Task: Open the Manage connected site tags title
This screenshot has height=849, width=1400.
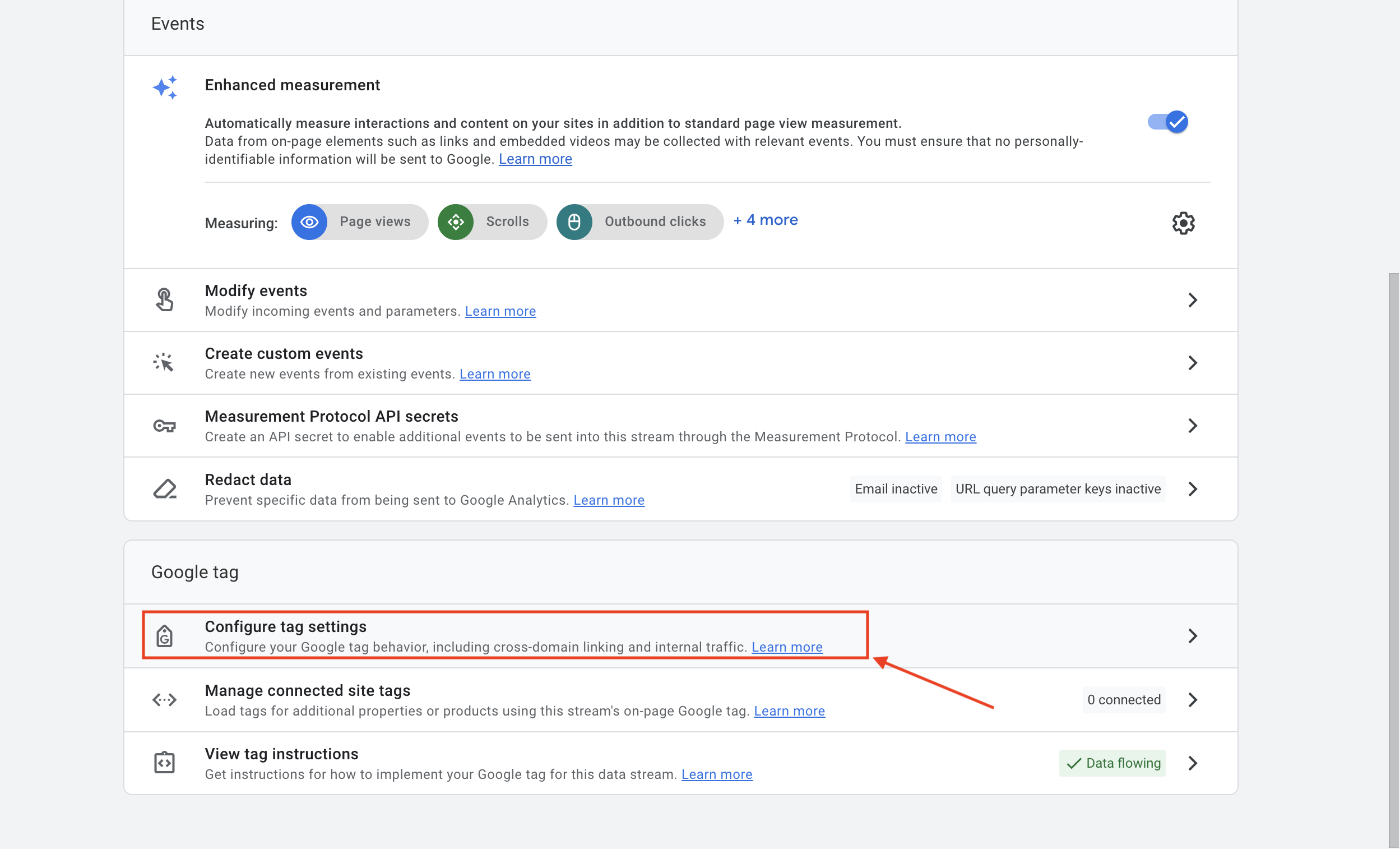Action: pyautogui.click(x=307, y=690)
